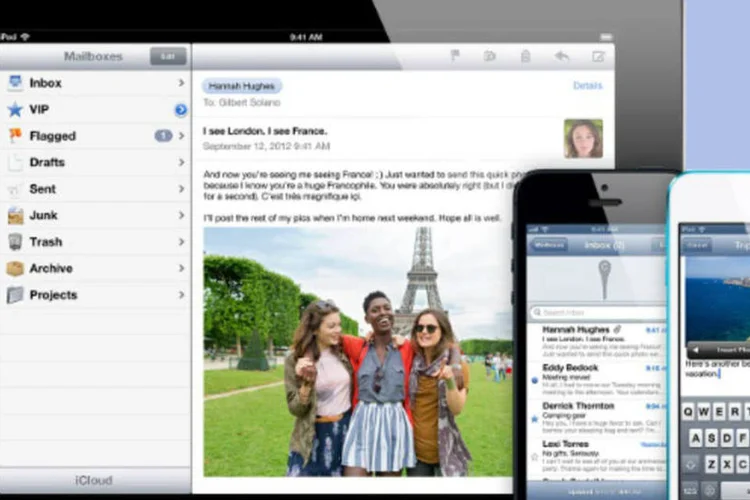This screenshot has width=750, height=500.
Task: Expand the Sent row chevron
Action: (x=181, y=189)
